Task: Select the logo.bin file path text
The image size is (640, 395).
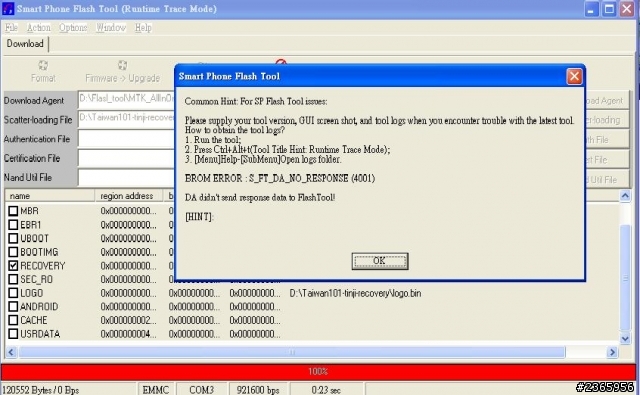Action: click(355, 293)
